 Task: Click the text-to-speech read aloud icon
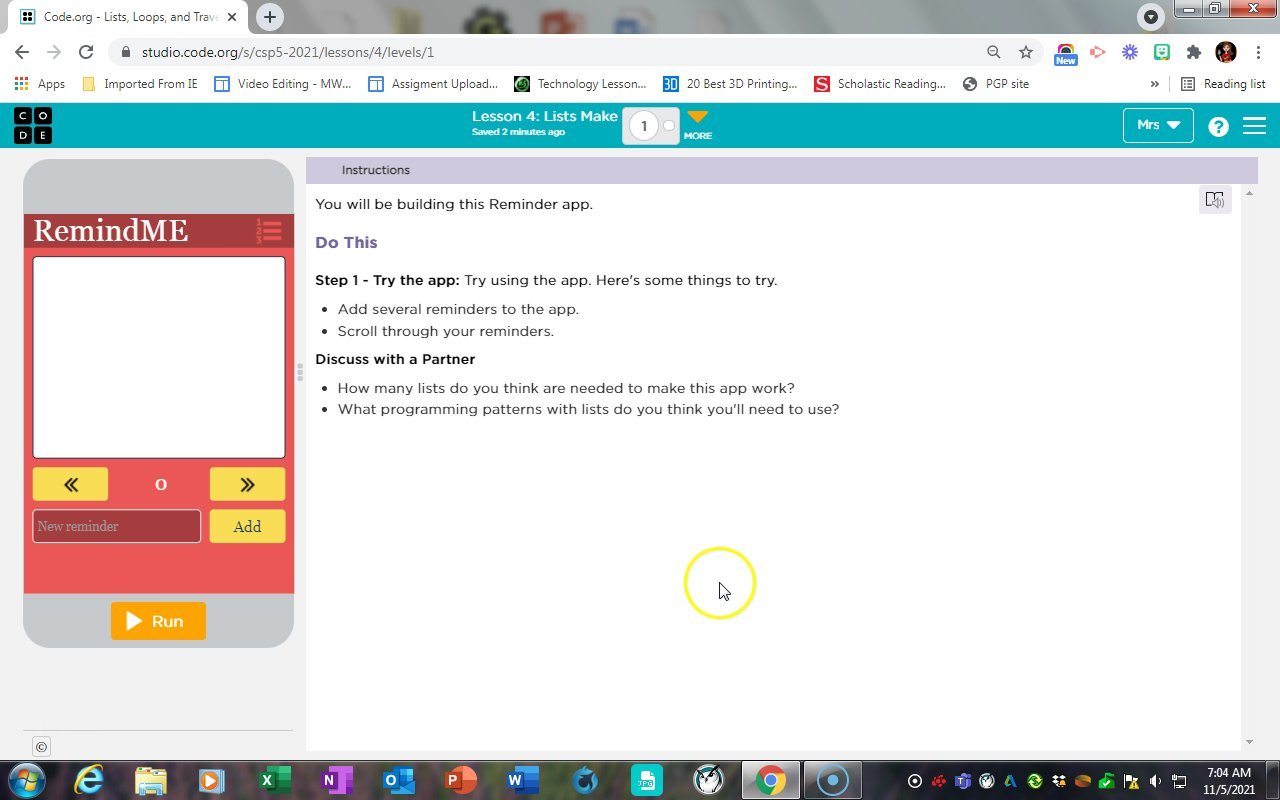(x=1215, y=199)
